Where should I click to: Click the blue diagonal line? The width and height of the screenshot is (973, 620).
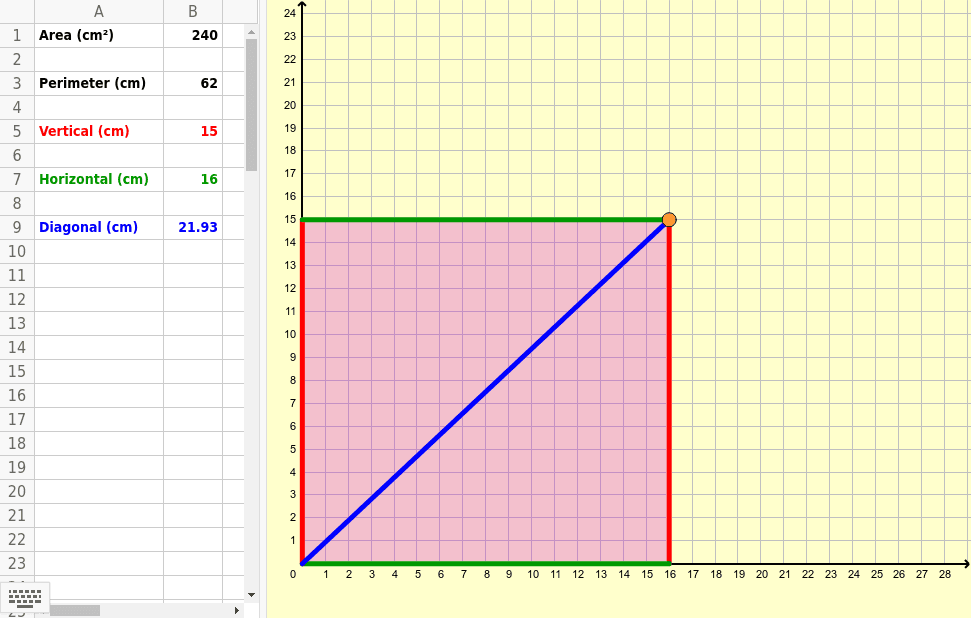click(485, 392)
